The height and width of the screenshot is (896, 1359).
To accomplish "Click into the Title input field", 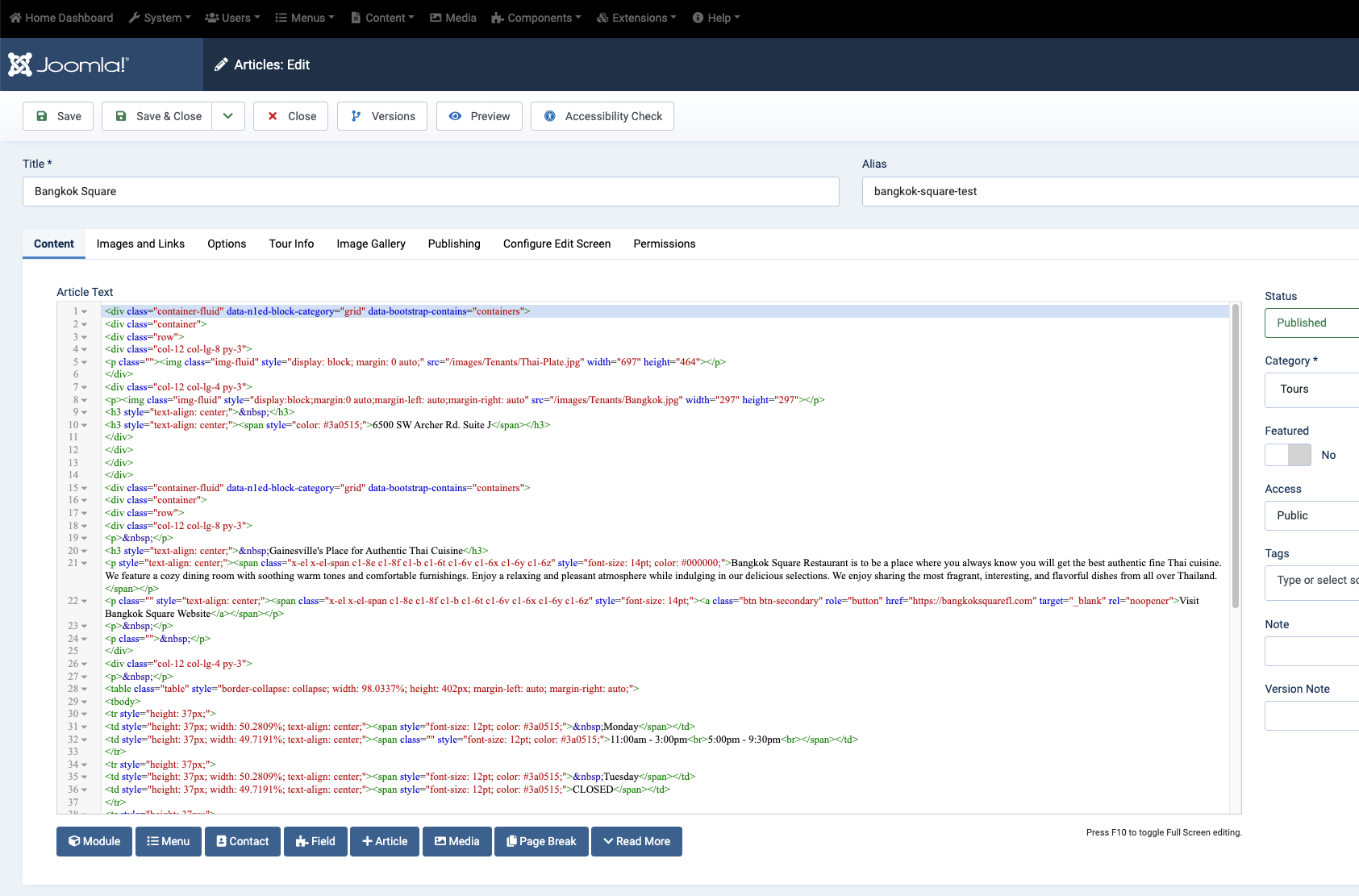I will pyautogui.click(x=431, y=191).
